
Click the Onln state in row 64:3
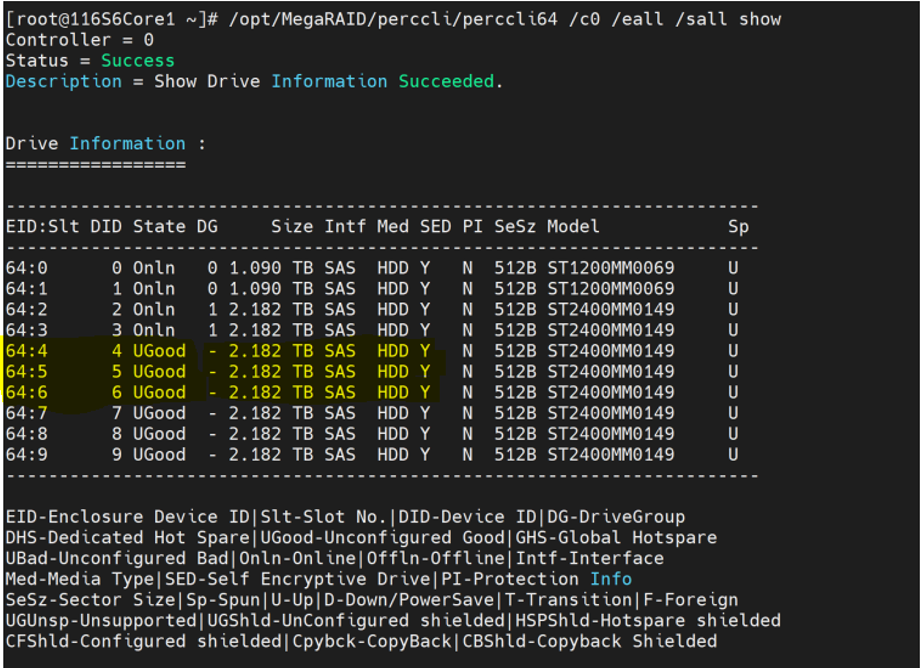point(154,330)
